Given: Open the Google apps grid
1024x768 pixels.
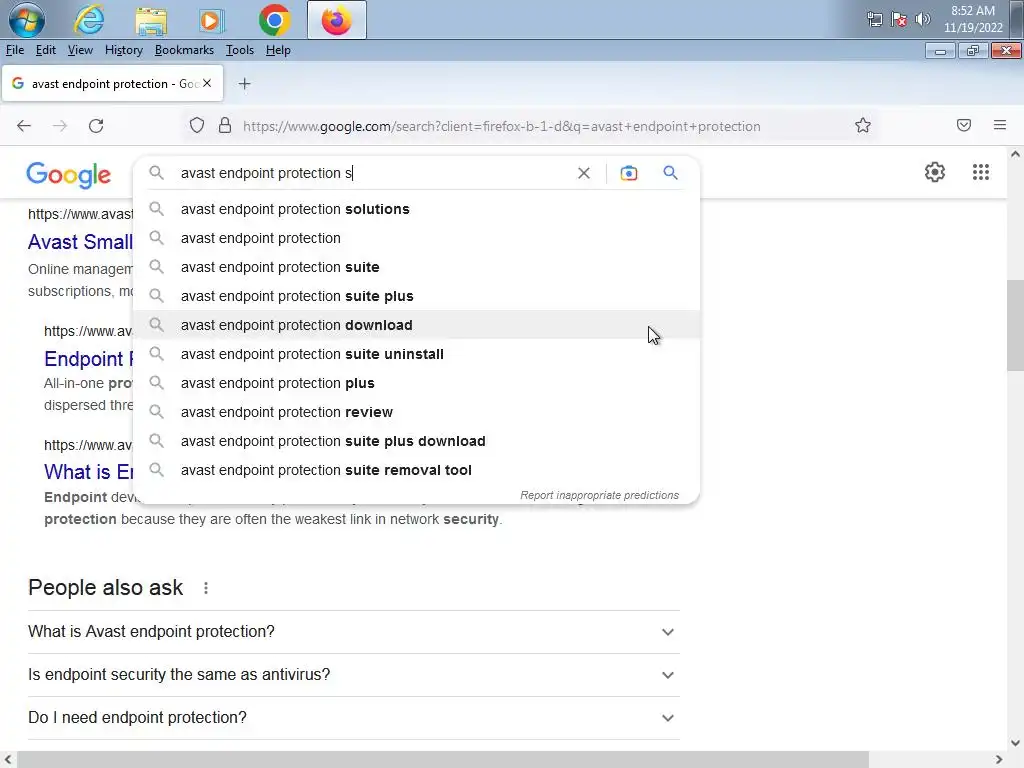Looking at the screenshot, I should click(980, 172).
